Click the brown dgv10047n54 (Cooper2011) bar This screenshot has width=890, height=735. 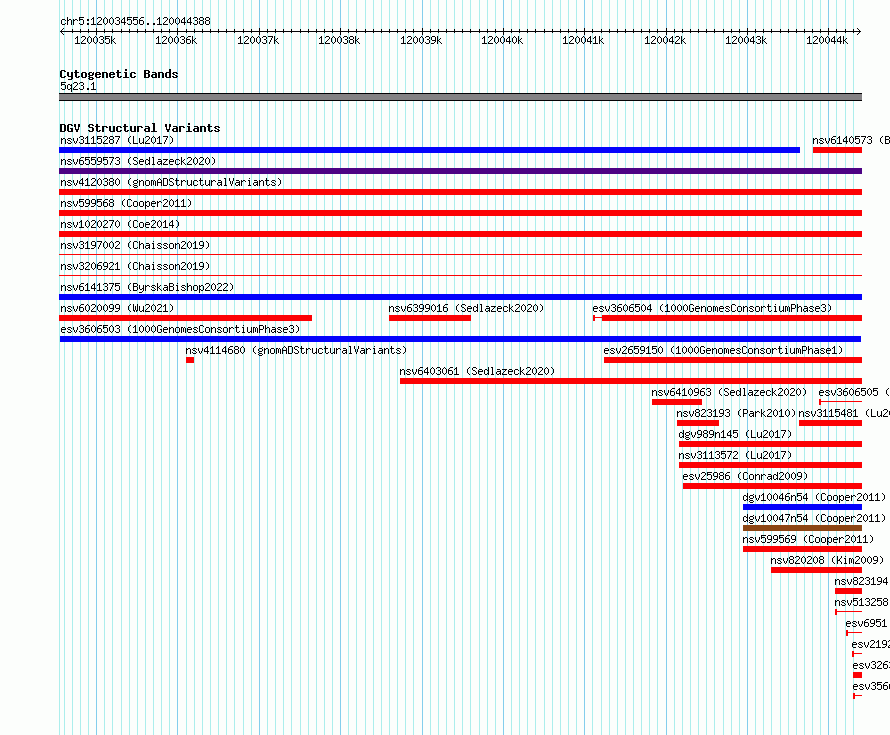coord(802,528)
